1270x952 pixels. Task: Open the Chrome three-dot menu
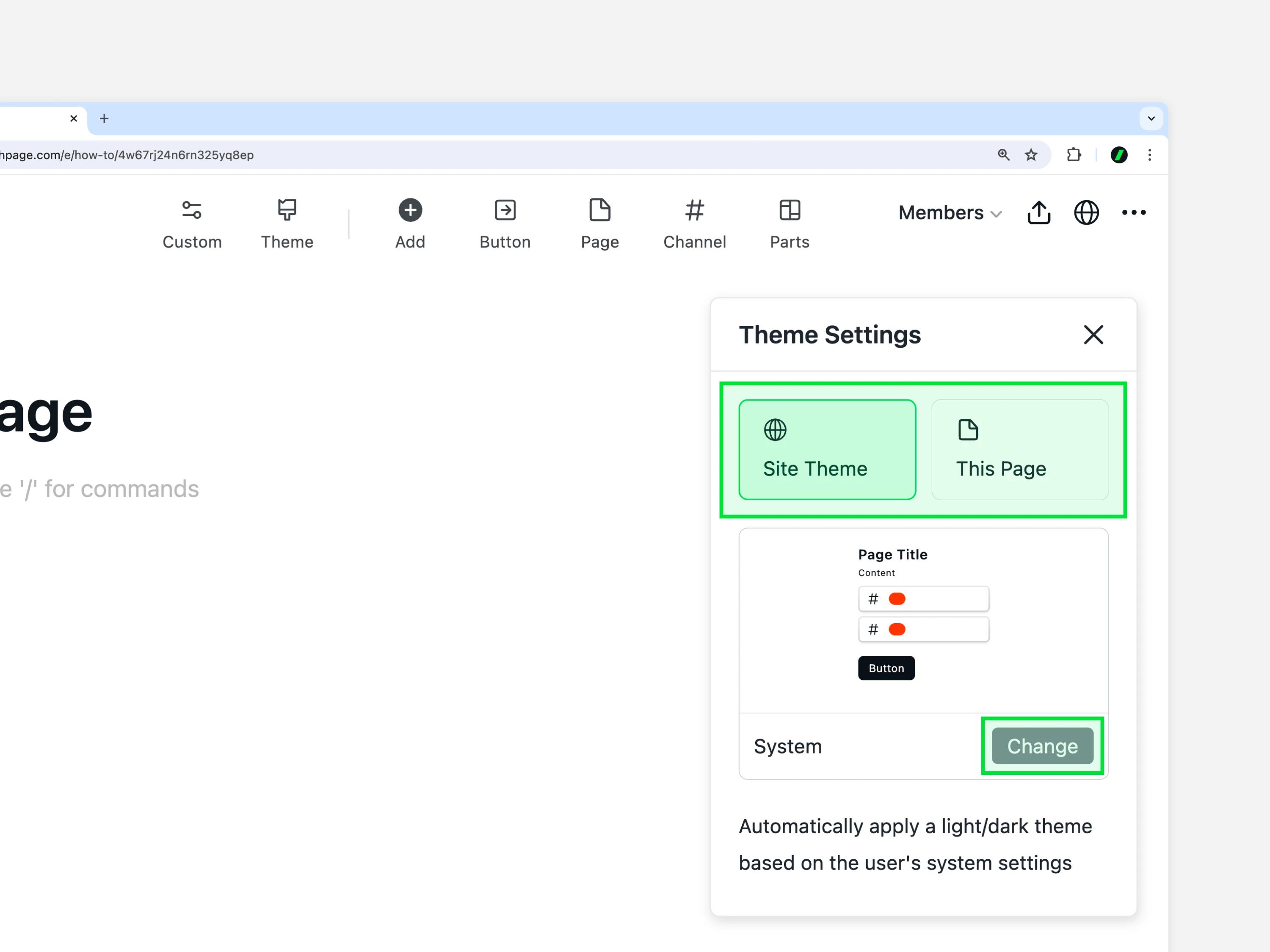[1149, 155]
